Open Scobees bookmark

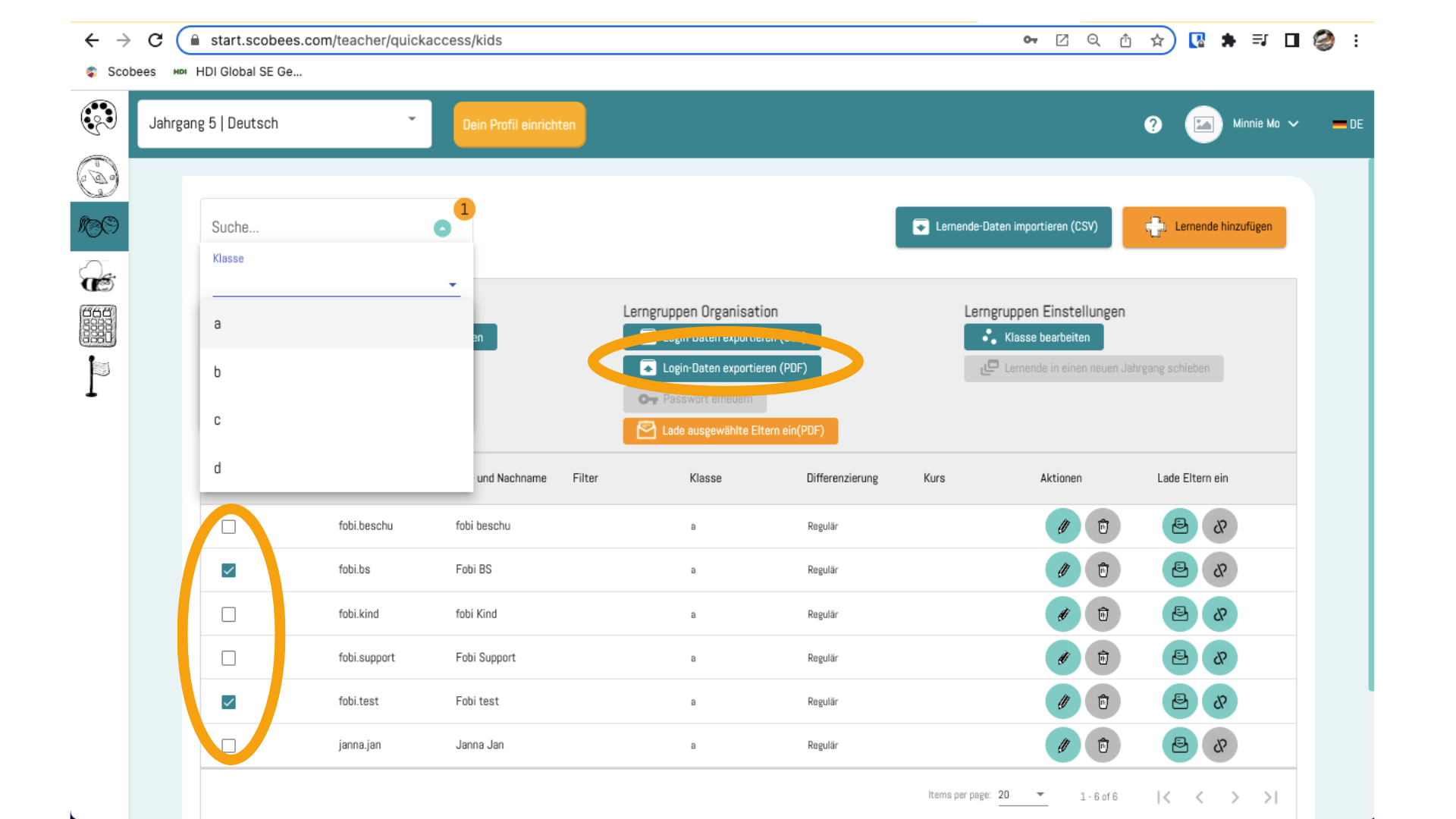121,71
